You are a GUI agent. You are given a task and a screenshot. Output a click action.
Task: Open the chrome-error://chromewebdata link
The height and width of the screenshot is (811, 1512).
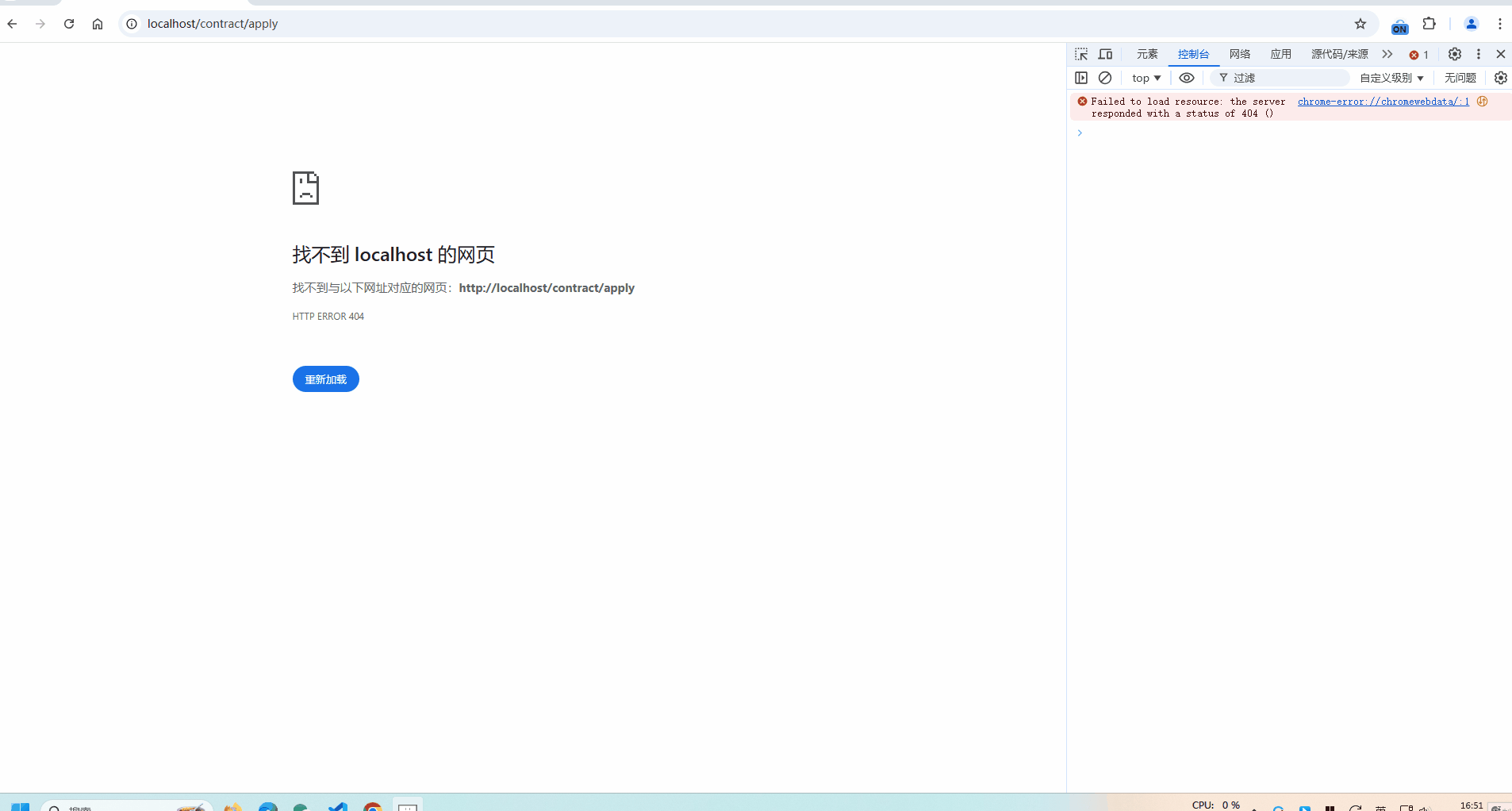point(1383,102)
